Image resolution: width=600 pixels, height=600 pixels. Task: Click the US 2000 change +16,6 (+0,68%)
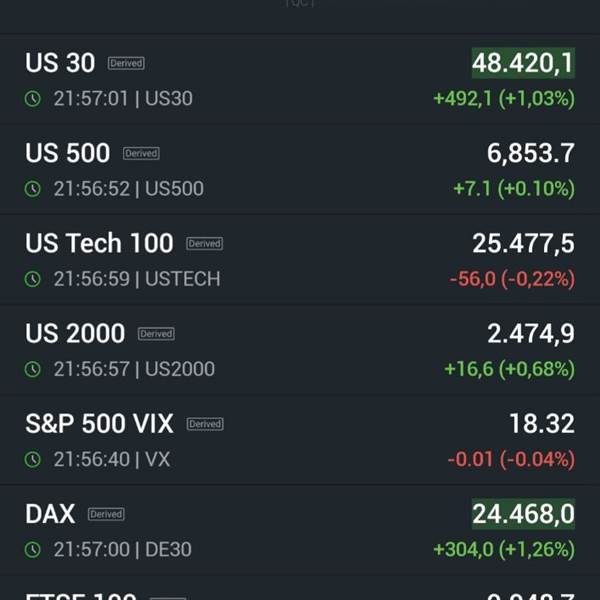tap(509, 369)
